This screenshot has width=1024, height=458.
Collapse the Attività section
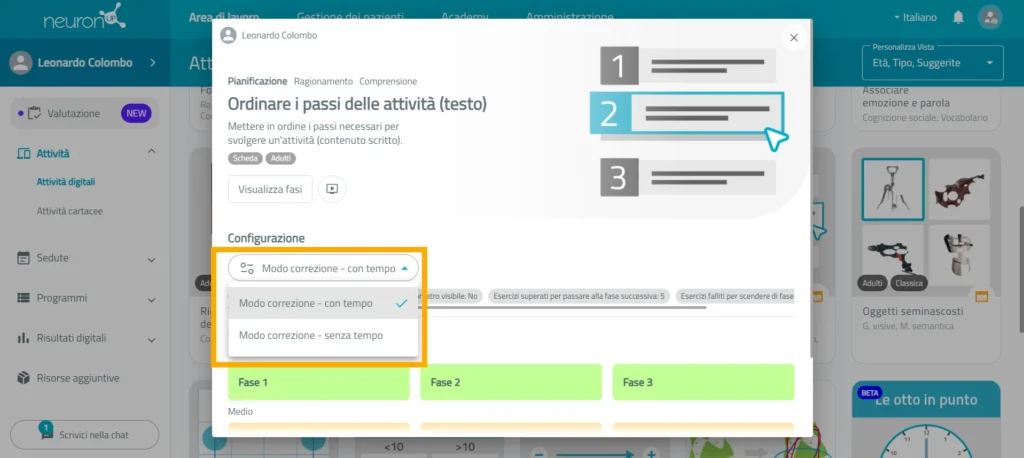(x=152, y=152)
